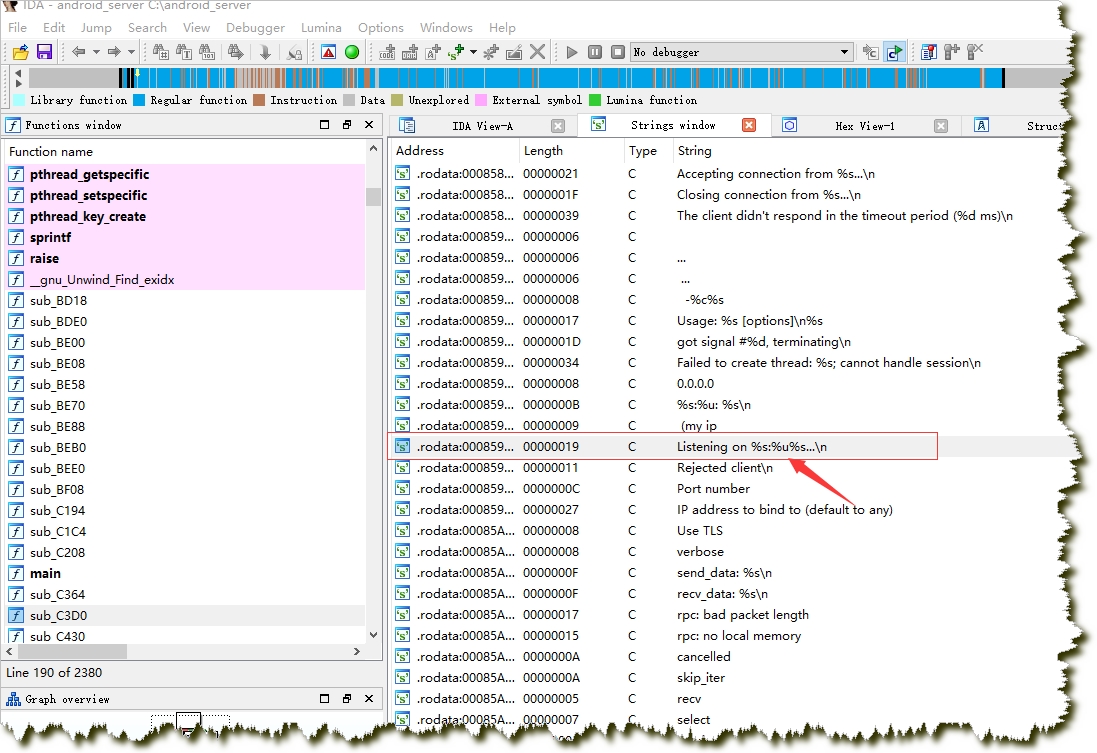Search for text binoculars icon
This screenshot has width=1097, height=753.
[x=184, y=52]
